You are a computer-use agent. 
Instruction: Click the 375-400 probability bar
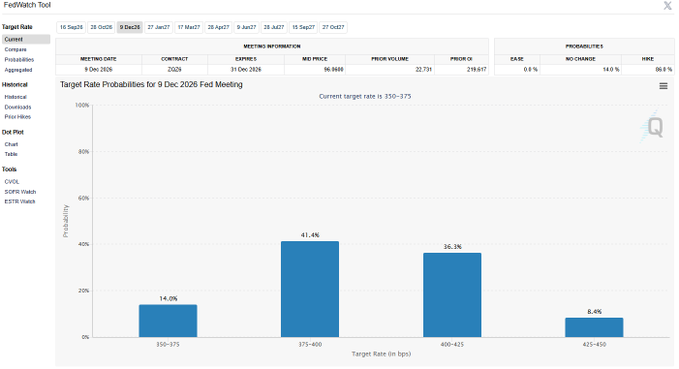310,289
